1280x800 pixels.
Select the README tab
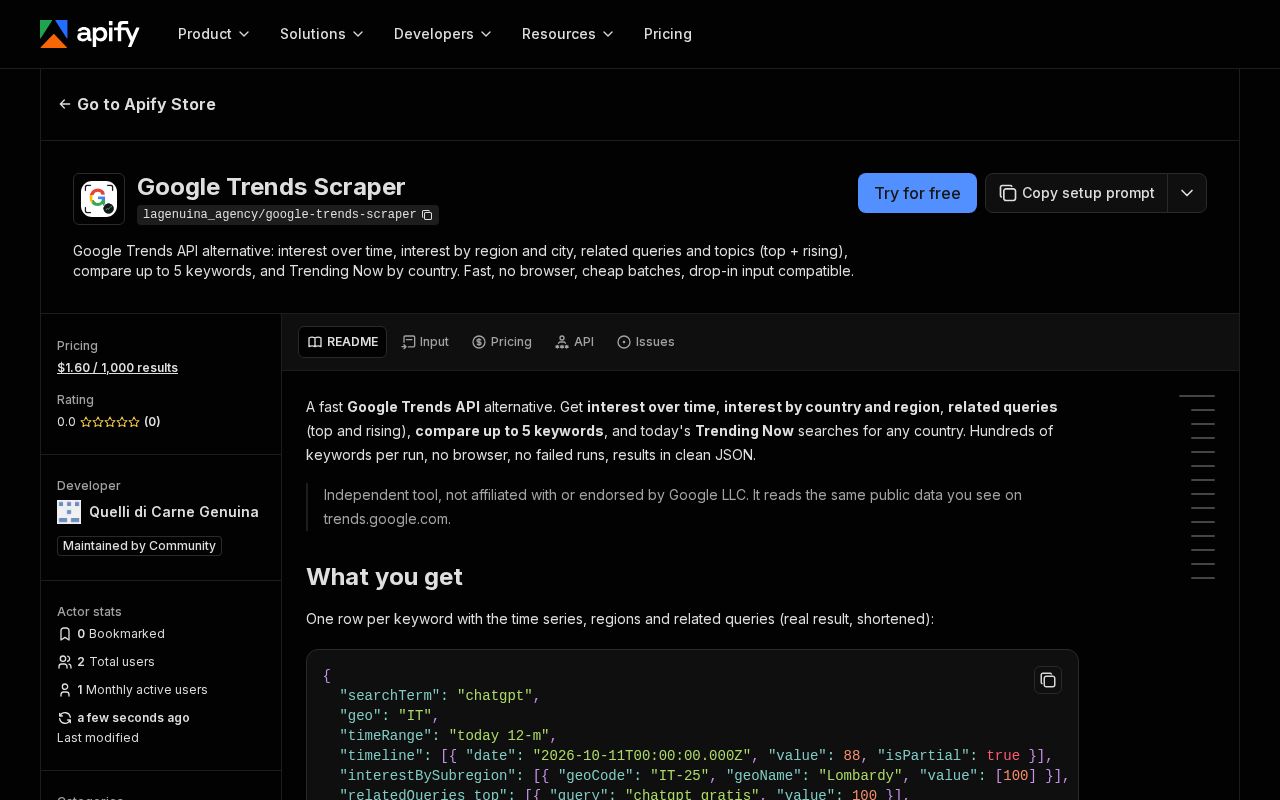[343, 342]
